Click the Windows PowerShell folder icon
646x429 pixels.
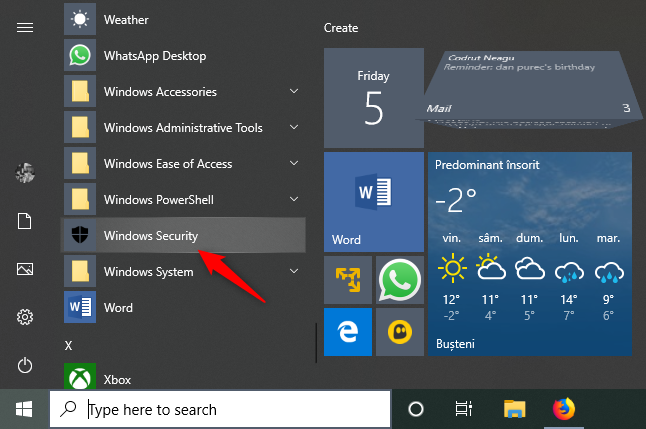(80, 199)
